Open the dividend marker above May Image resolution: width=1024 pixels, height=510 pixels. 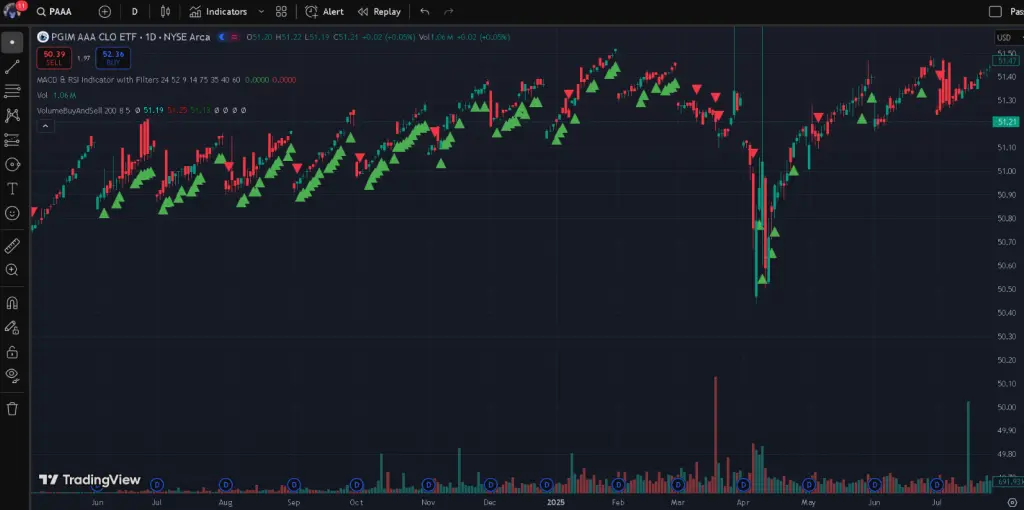point(808,485)
